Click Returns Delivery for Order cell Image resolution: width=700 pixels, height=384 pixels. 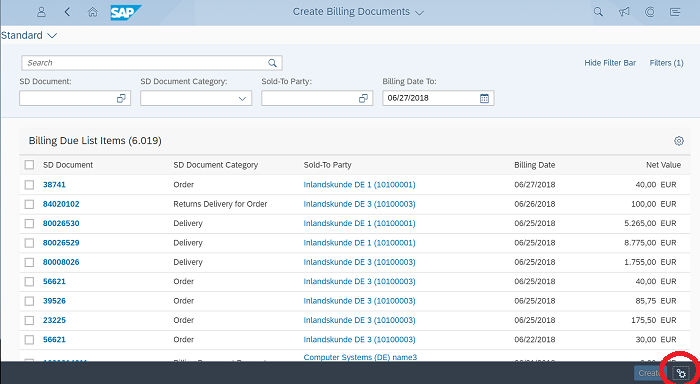pos(220,204)
